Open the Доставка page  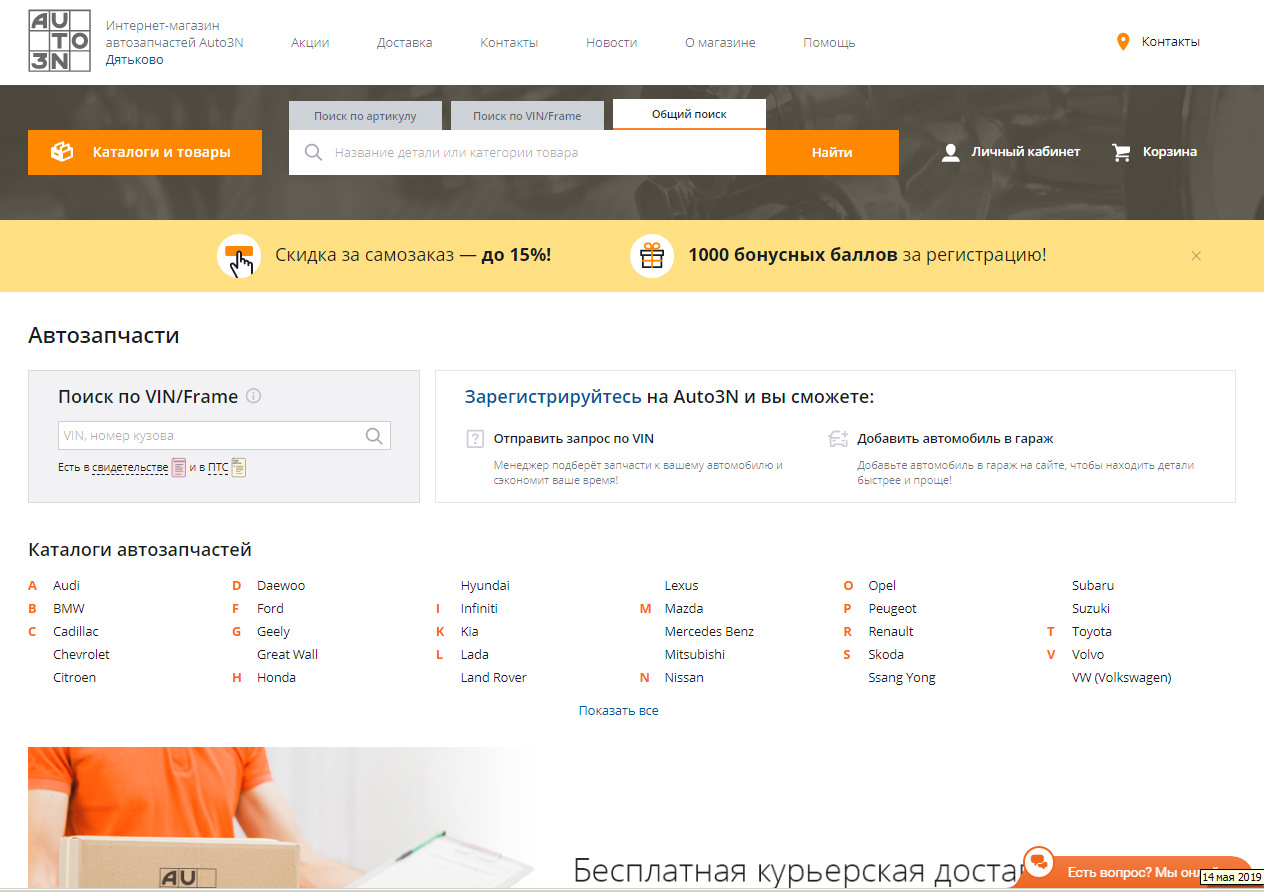(405, 42)
